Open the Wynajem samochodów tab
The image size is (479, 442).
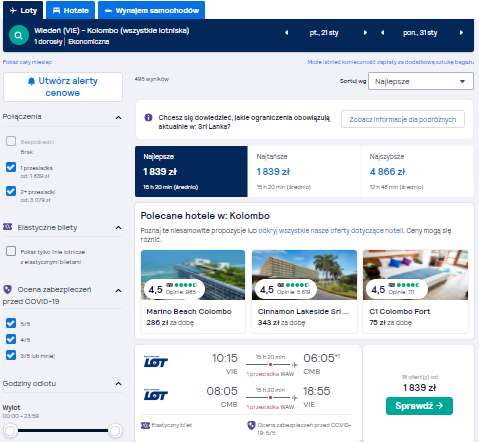tap(152, 10)
